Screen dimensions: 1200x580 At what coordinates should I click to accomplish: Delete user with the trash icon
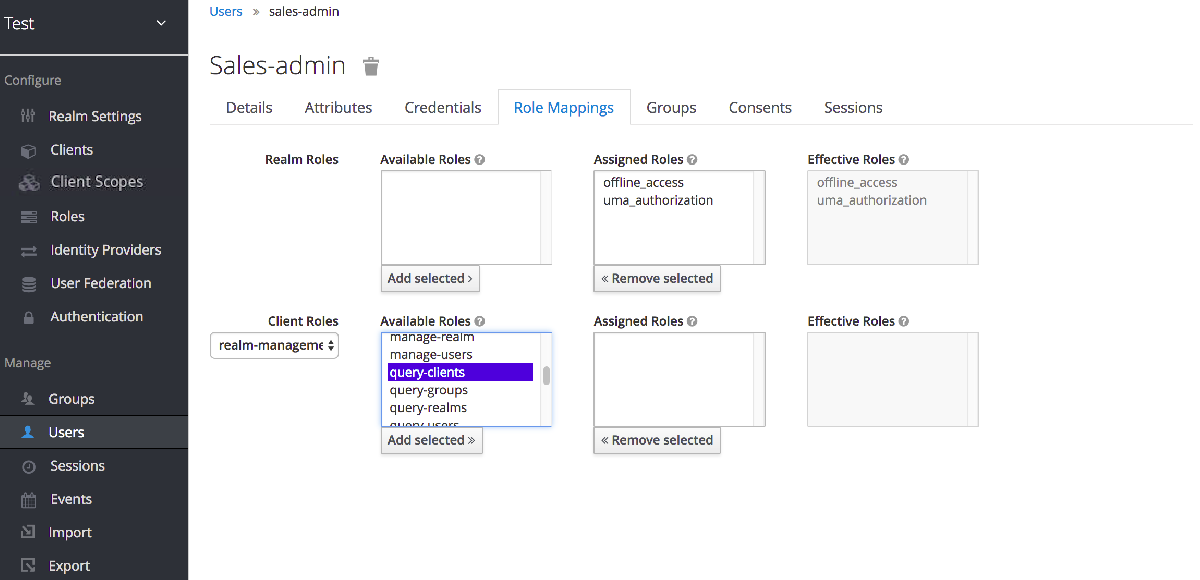pyautogui.click(x=371, y=67)
